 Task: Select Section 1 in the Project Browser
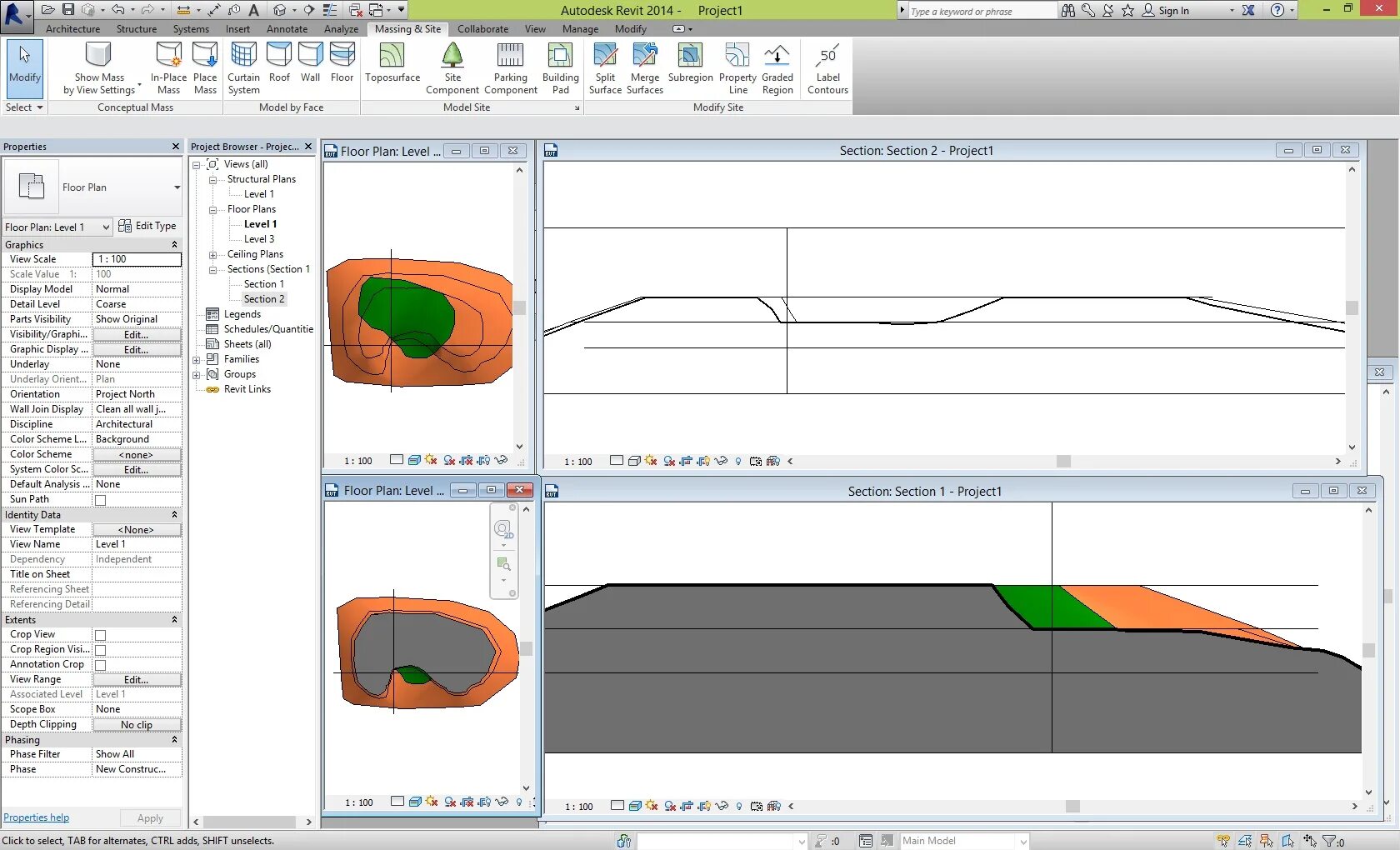pyautogui.click(x=263, y=285)
